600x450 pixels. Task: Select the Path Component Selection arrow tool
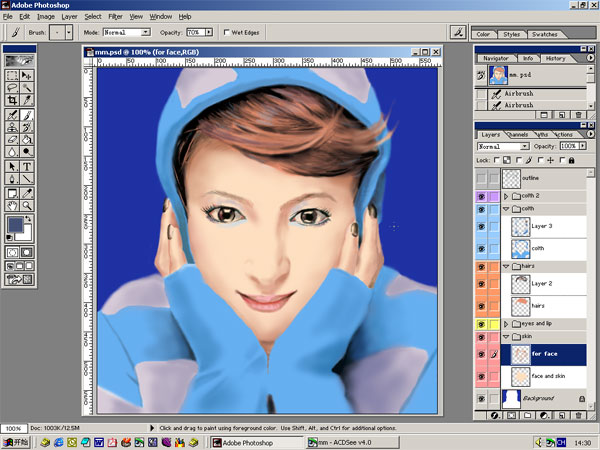(x=12, y=166)
